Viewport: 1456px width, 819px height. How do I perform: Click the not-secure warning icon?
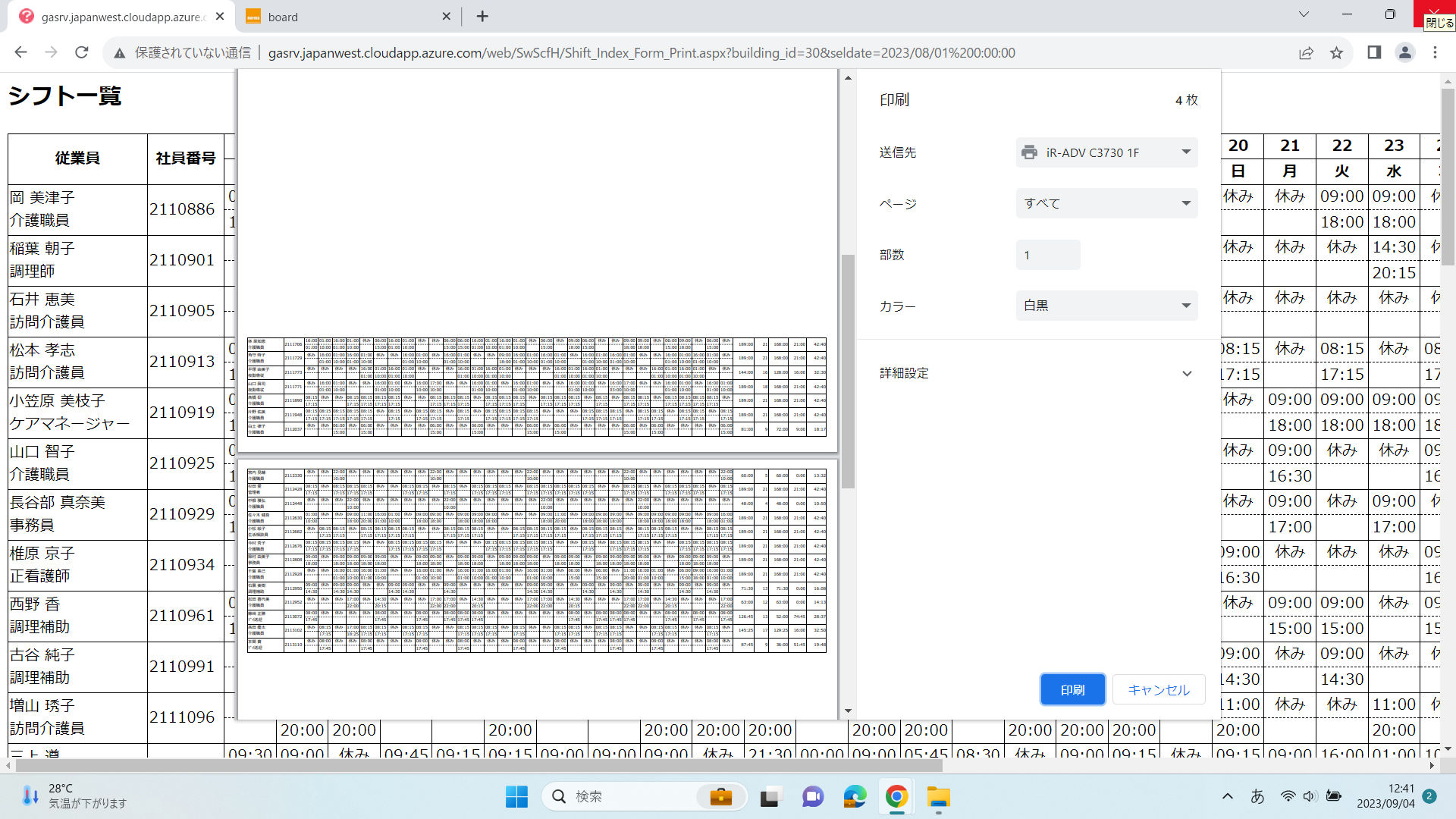click(x=120, y=52)
